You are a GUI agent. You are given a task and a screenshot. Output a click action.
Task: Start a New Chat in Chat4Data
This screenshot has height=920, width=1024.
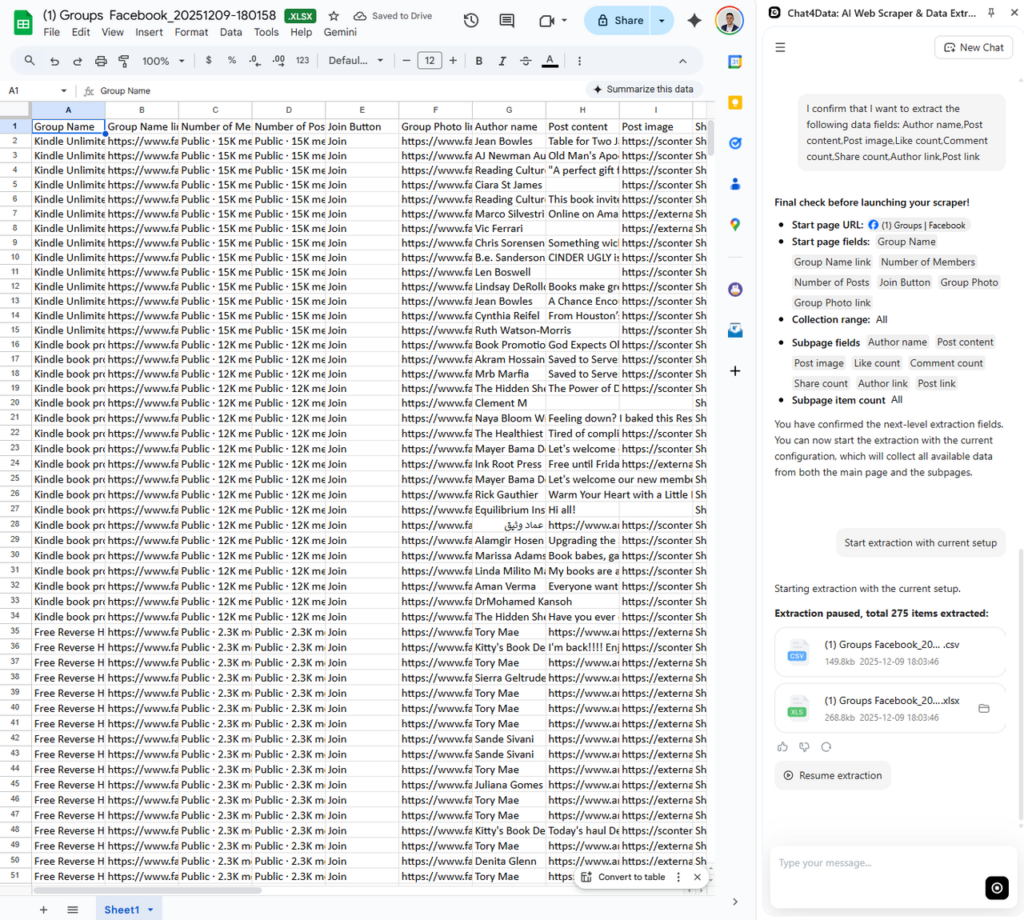972,47
